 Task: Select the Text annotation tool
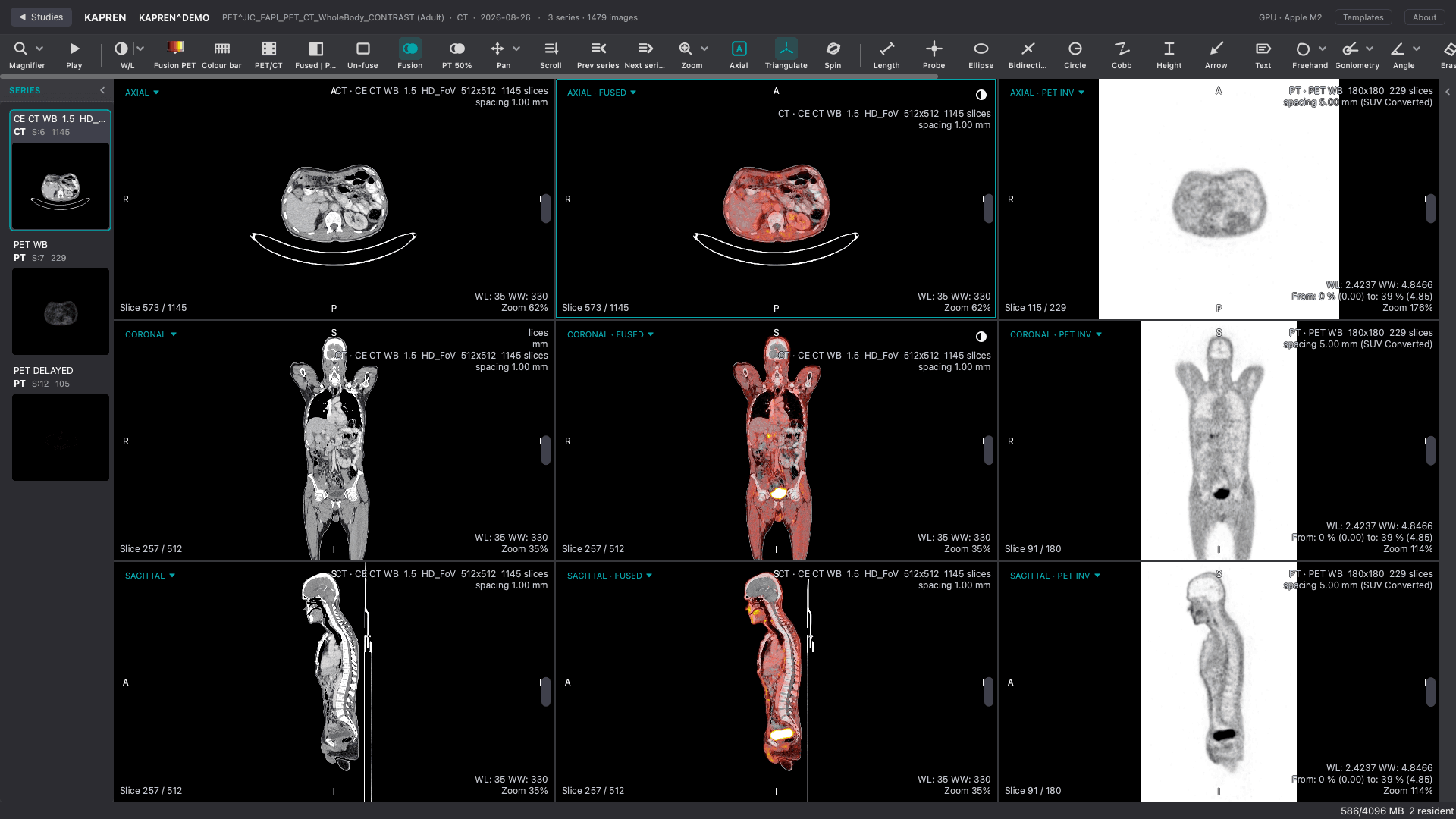[1263, 55]
